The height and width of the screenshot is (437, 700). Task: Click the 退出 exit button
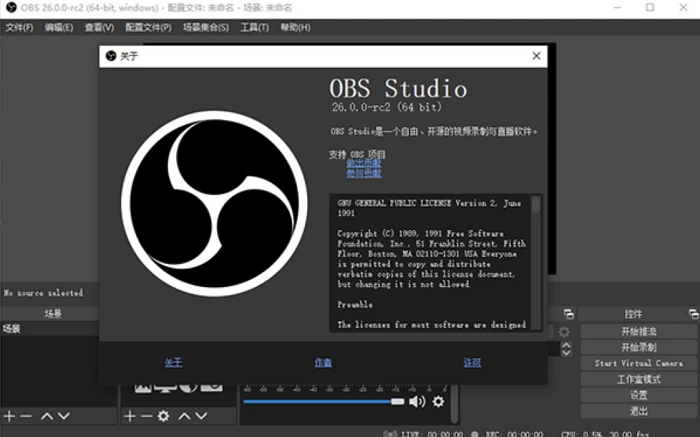[638, 411]
